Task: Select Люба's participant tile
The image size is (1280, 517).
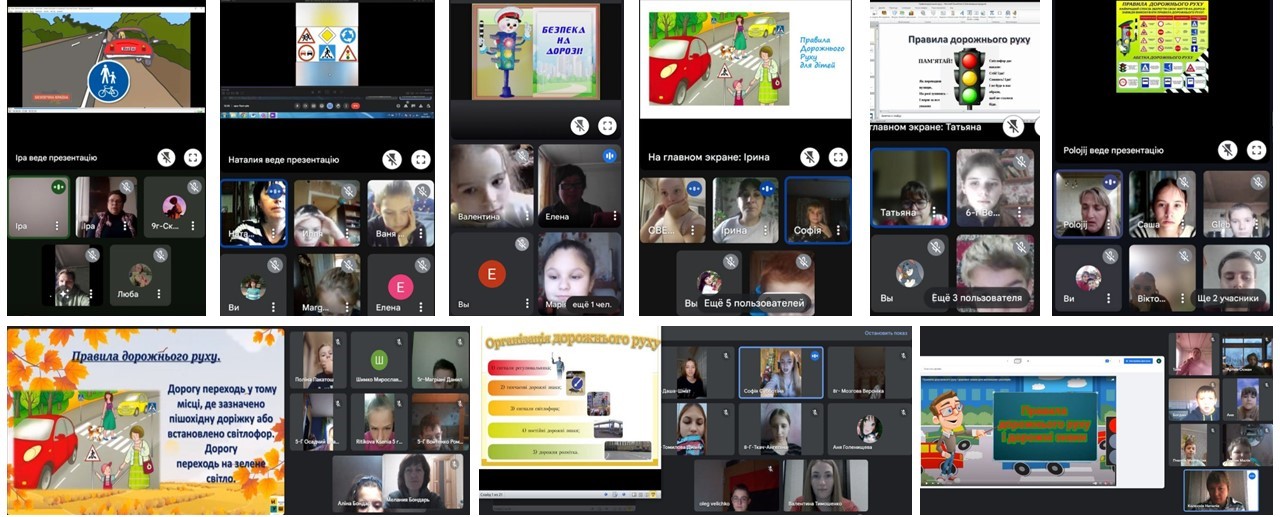Action: pyautogui.click(x=139, y=275)
